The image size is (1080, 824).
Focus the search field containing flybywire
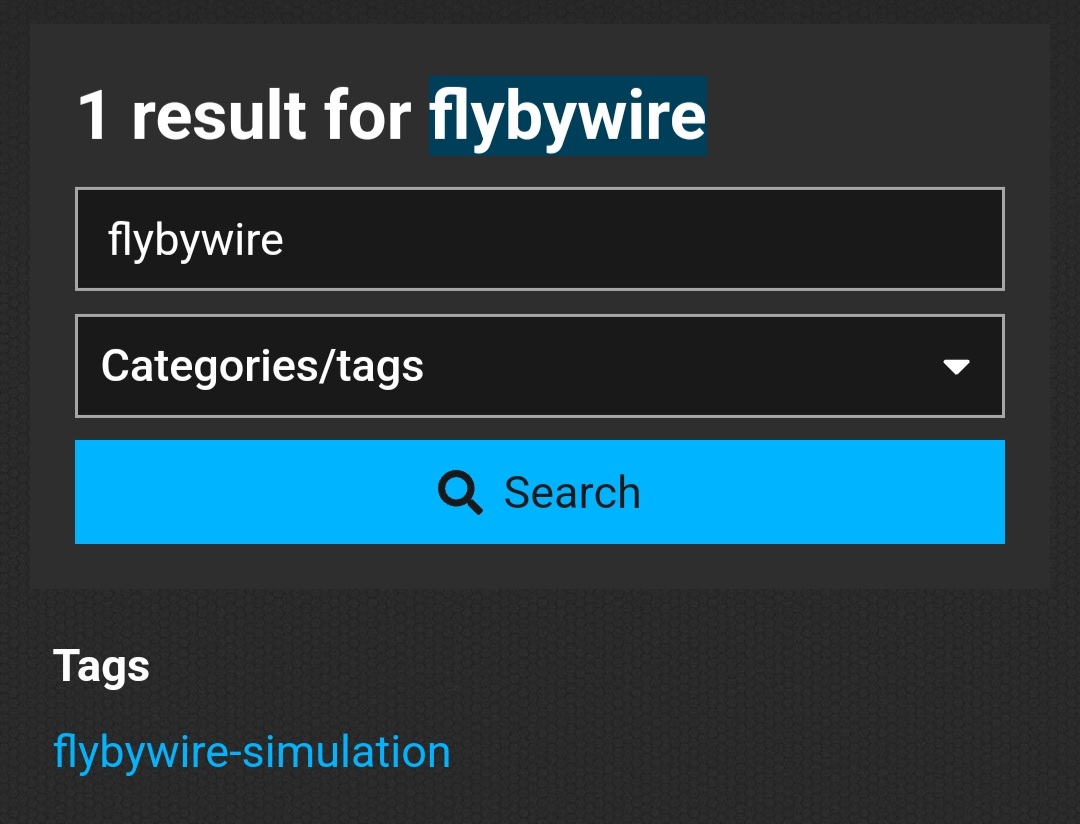(x=540, y=239)
